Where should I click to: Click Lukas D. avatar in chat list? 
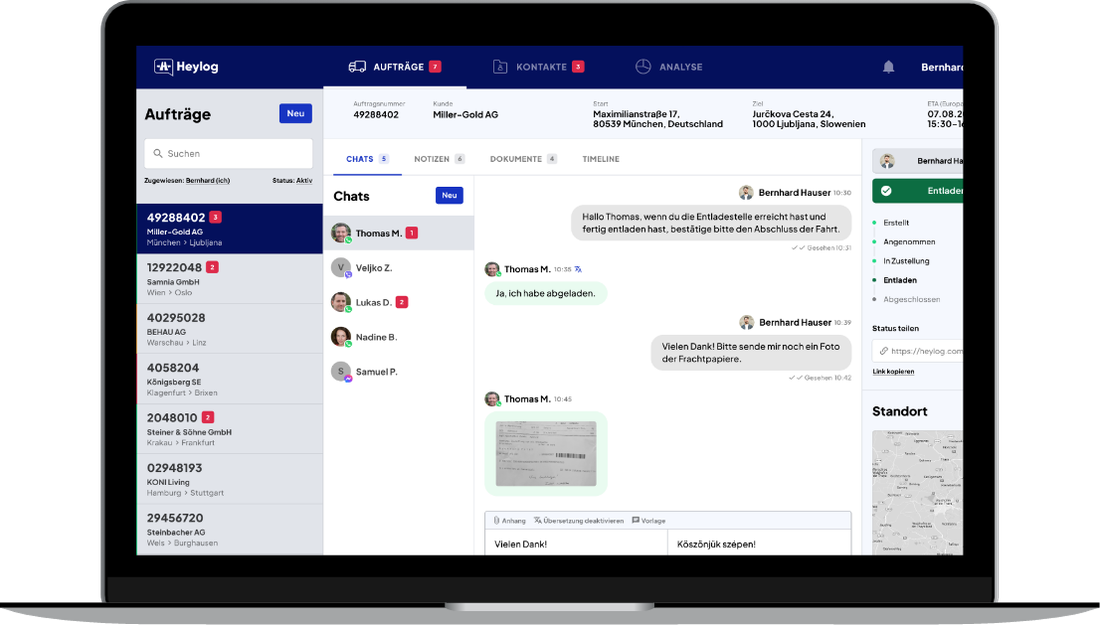pyautogui.click(x=341, y=302)
